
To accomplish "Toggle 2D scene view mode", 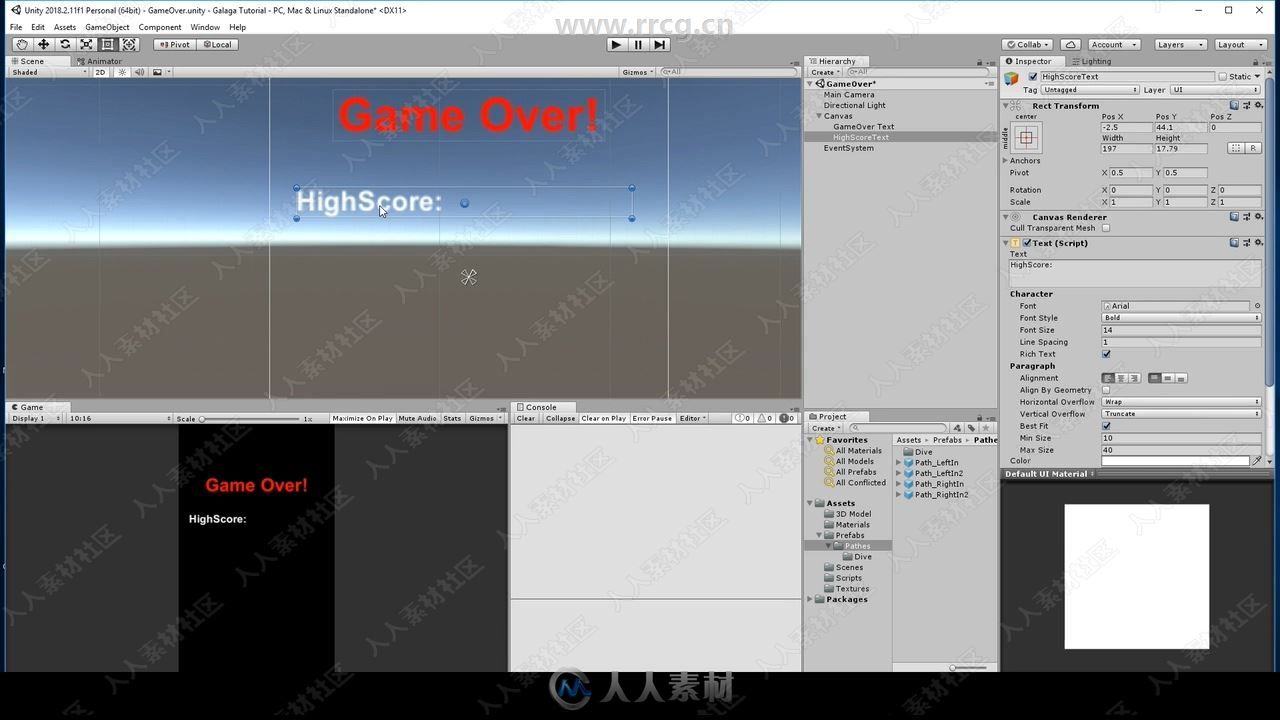I will [x=100, y=72].
